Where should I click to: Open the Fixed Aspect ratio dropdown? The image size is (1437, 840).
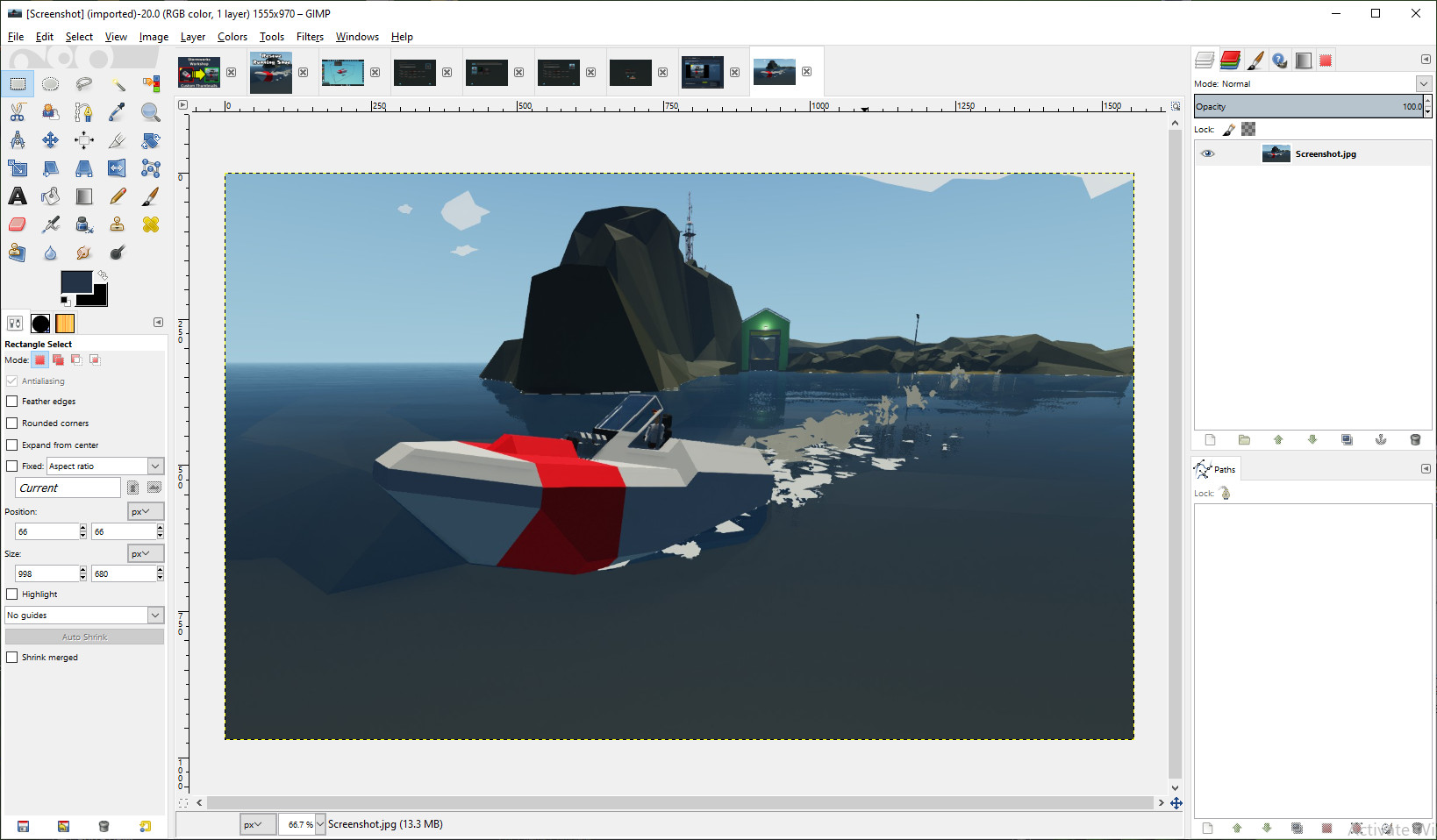point(105,466)
